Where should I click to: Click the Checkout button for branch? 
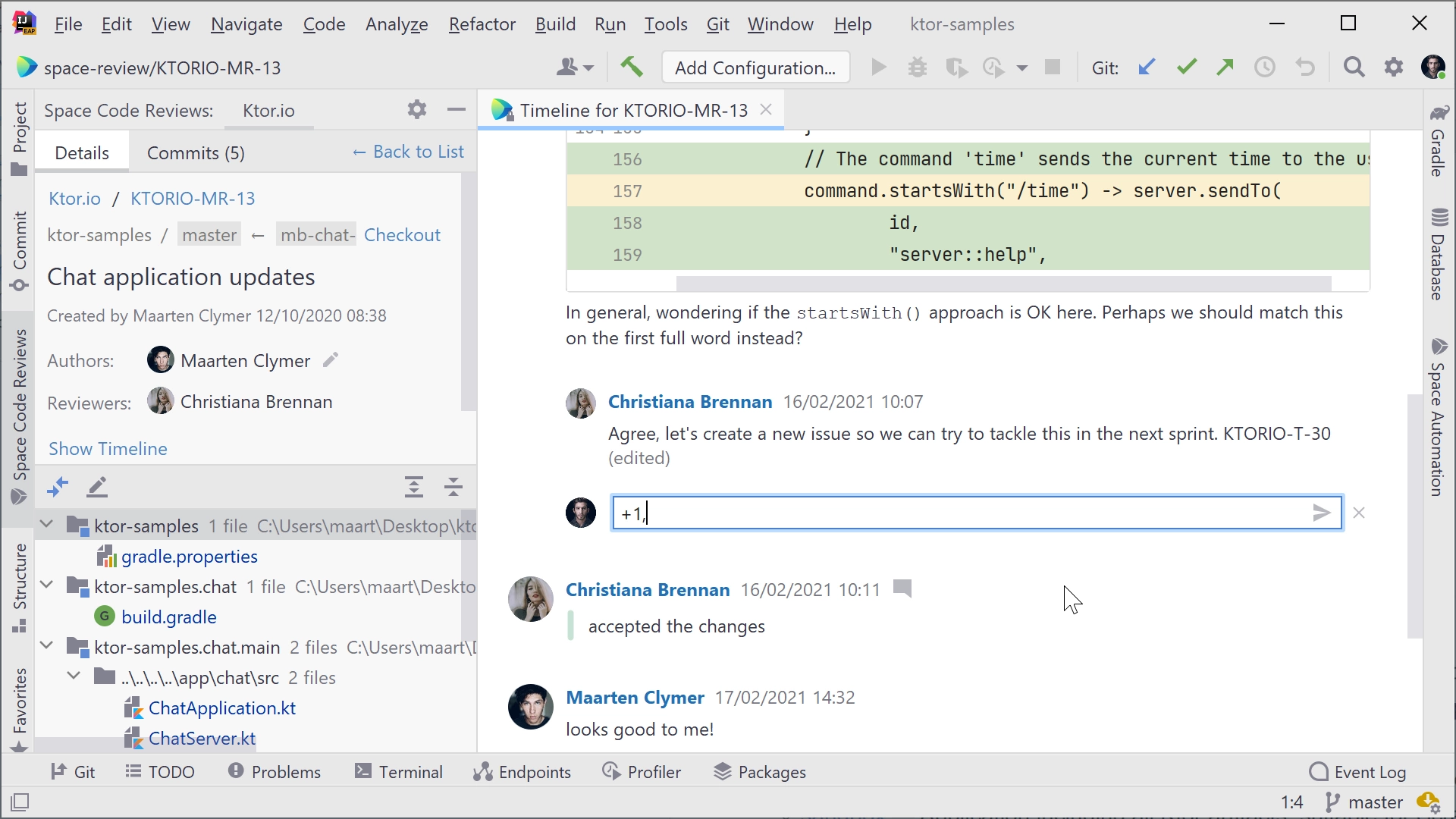(403, 234)
